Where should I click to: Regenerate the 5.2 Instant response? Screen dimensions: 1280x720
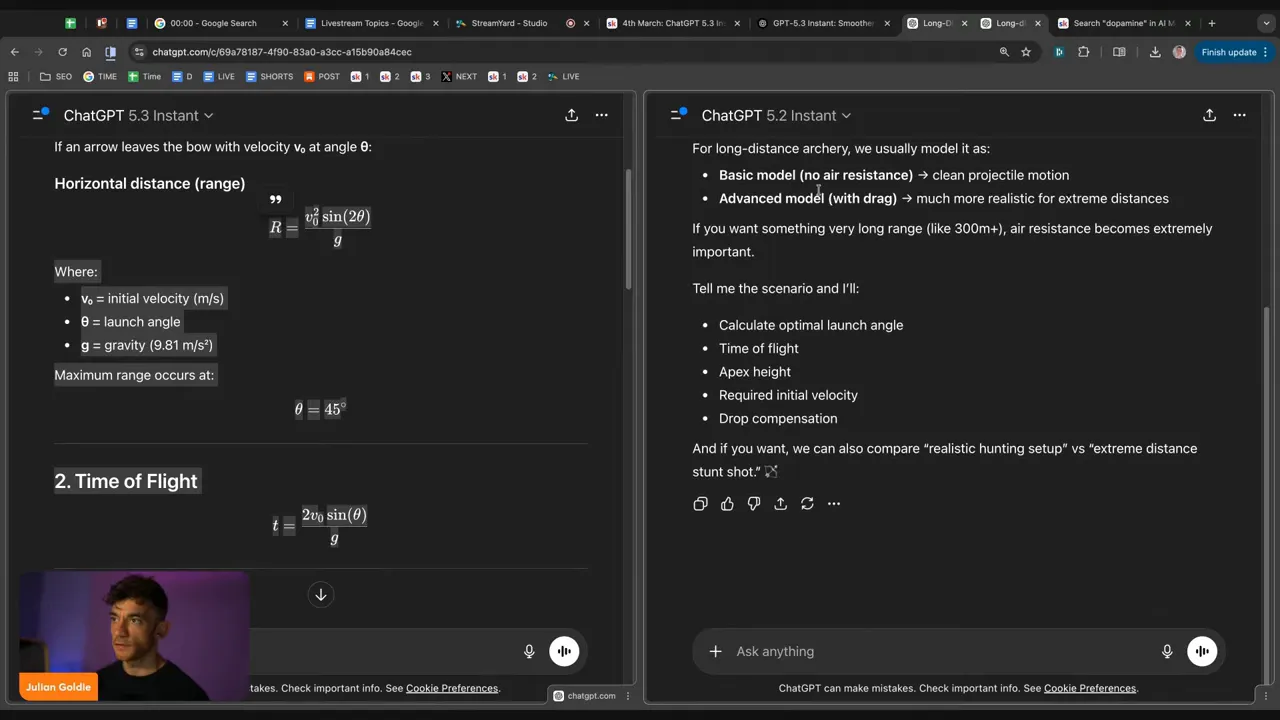pyautogui.click(x=807, y=504)
